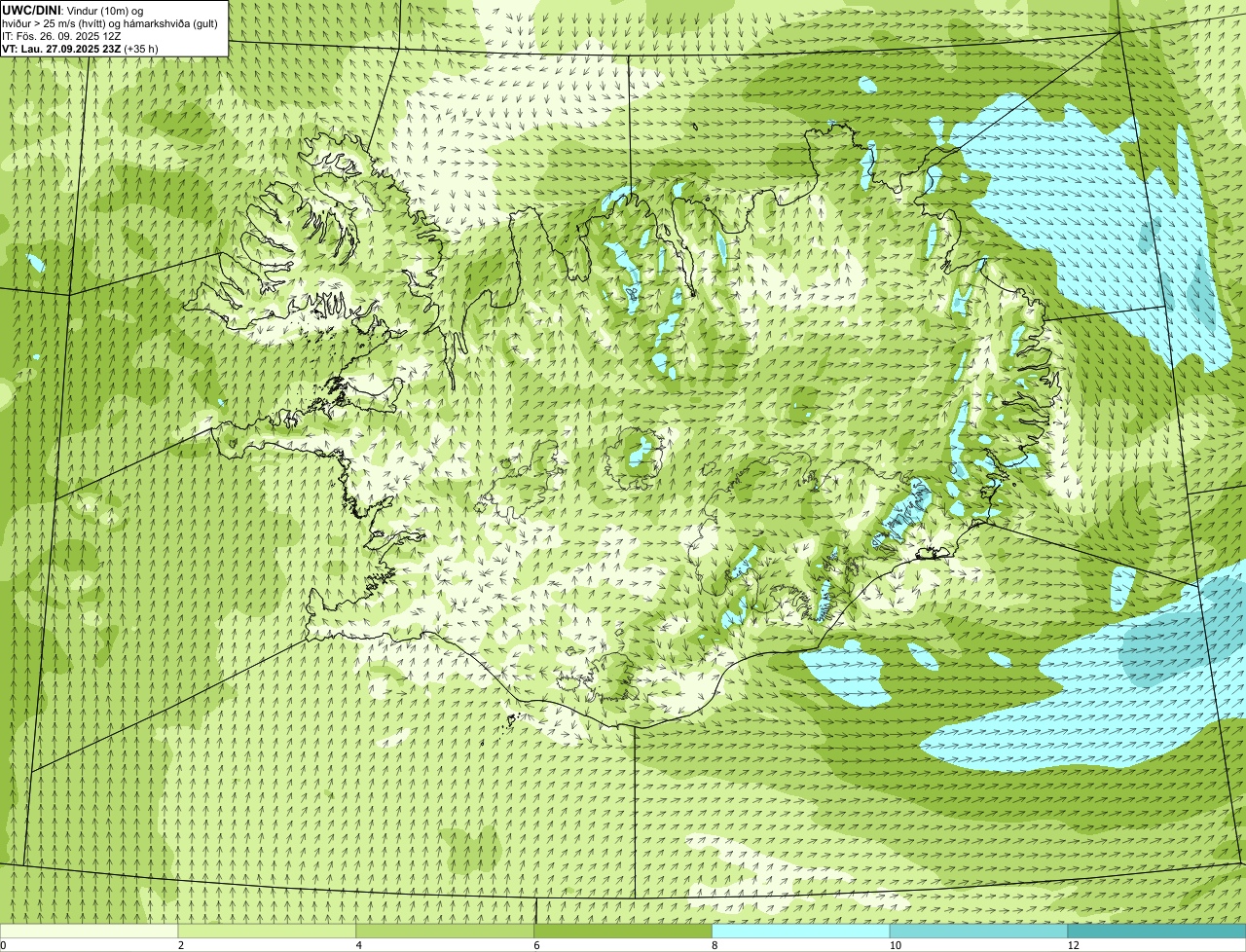The height and width of the screenshot is (952, 1246).
Task: Click the 'VT: Lau. 27.09.2025 23Z (+35 h)' line
Action: (x=80, y=48)
